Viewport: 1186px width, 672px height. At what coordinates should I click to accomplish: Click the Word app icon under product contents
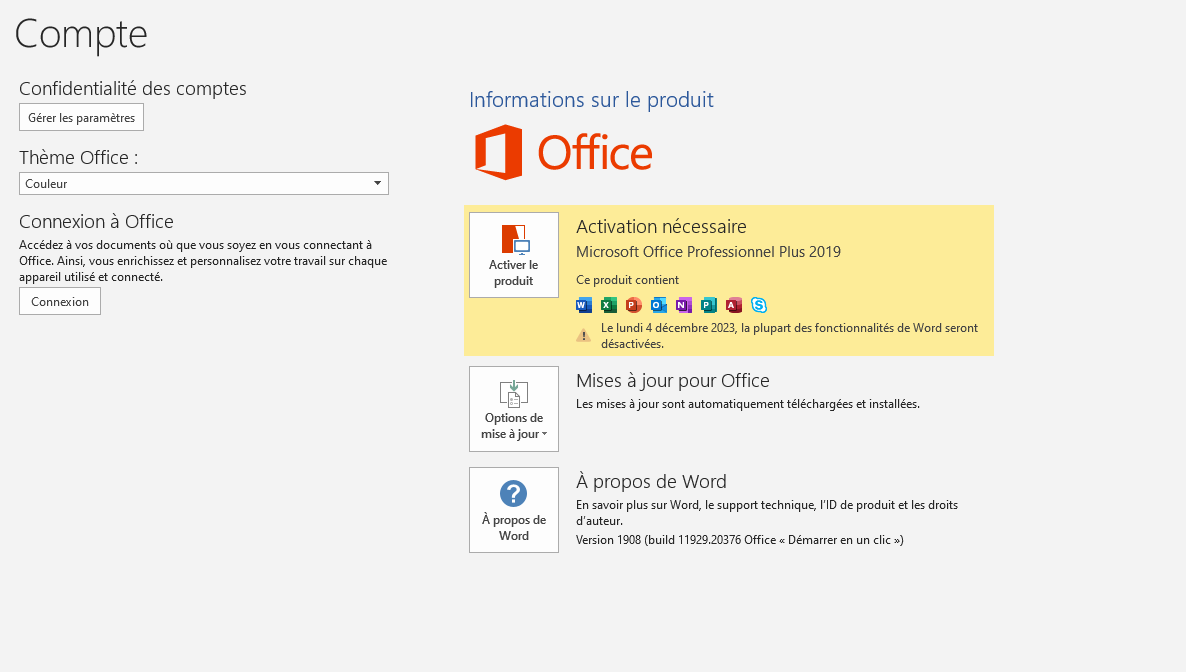pos(584,305)
